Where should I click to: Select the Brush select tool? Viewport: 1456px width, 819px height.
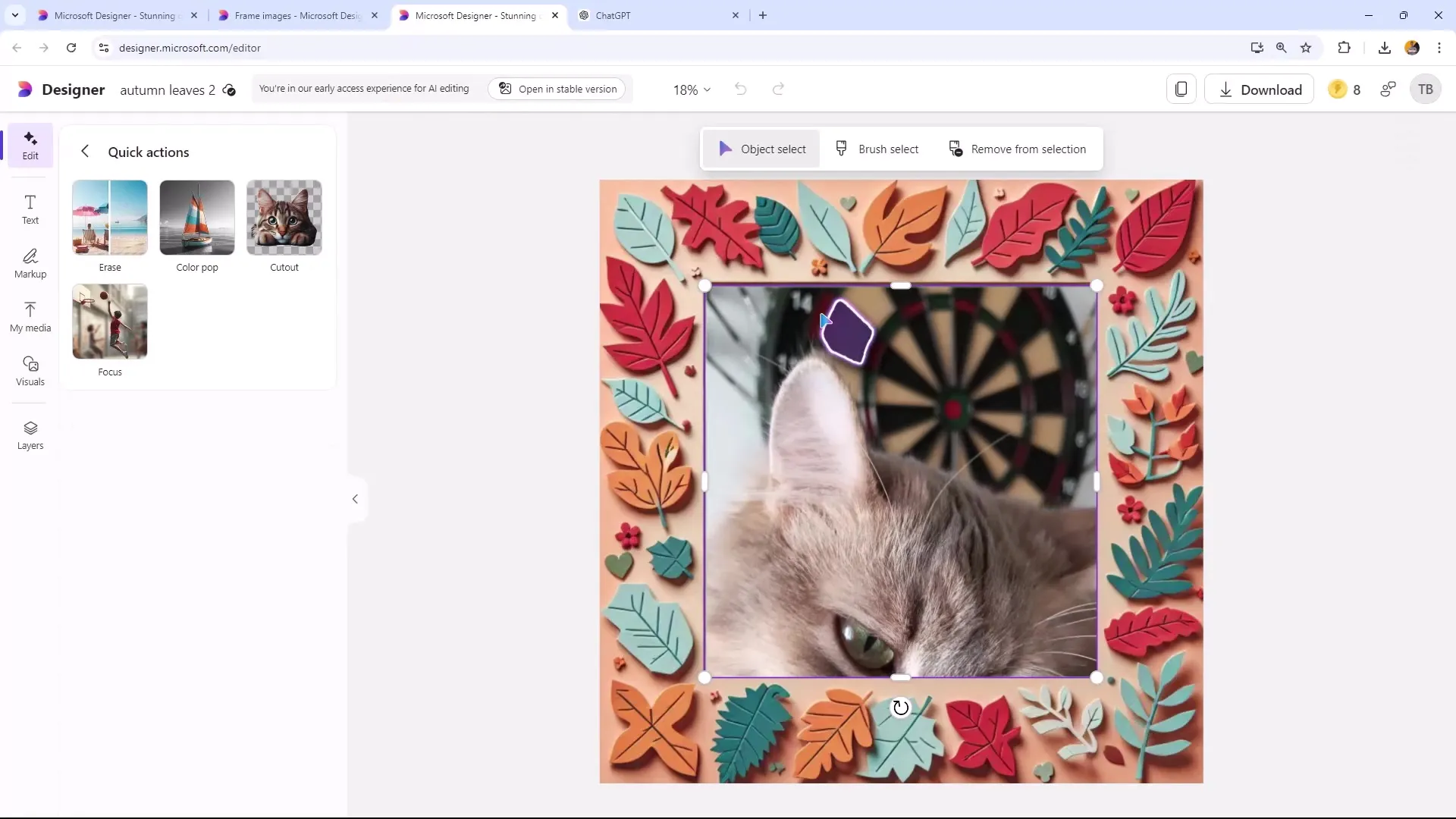[x=879, y=149]
